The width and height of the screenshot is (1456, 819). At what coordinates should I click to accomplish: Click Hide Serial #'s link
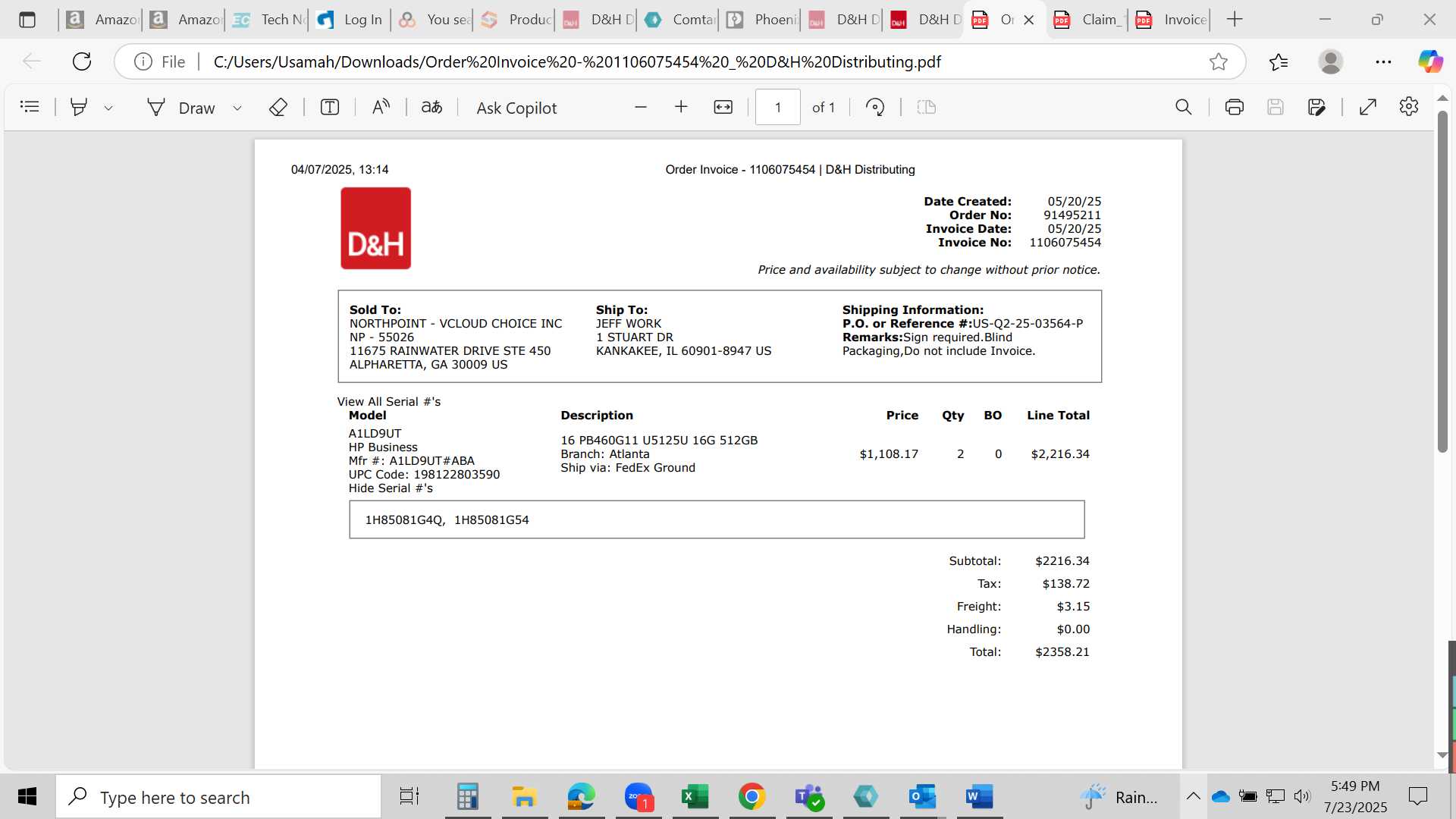tap(391, 488)
